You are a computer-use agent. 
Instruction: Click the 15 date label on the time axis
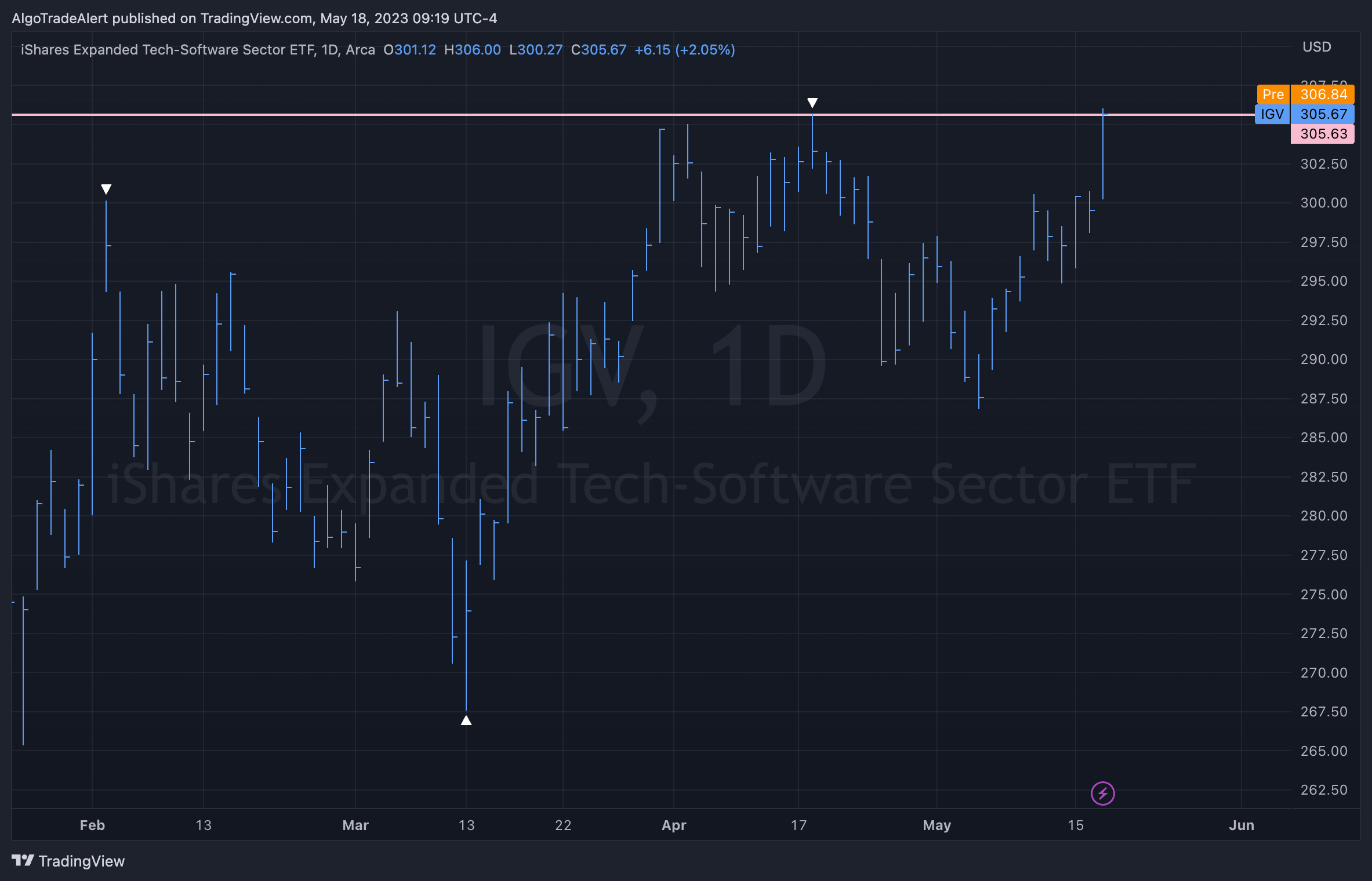coord(1076,825)
